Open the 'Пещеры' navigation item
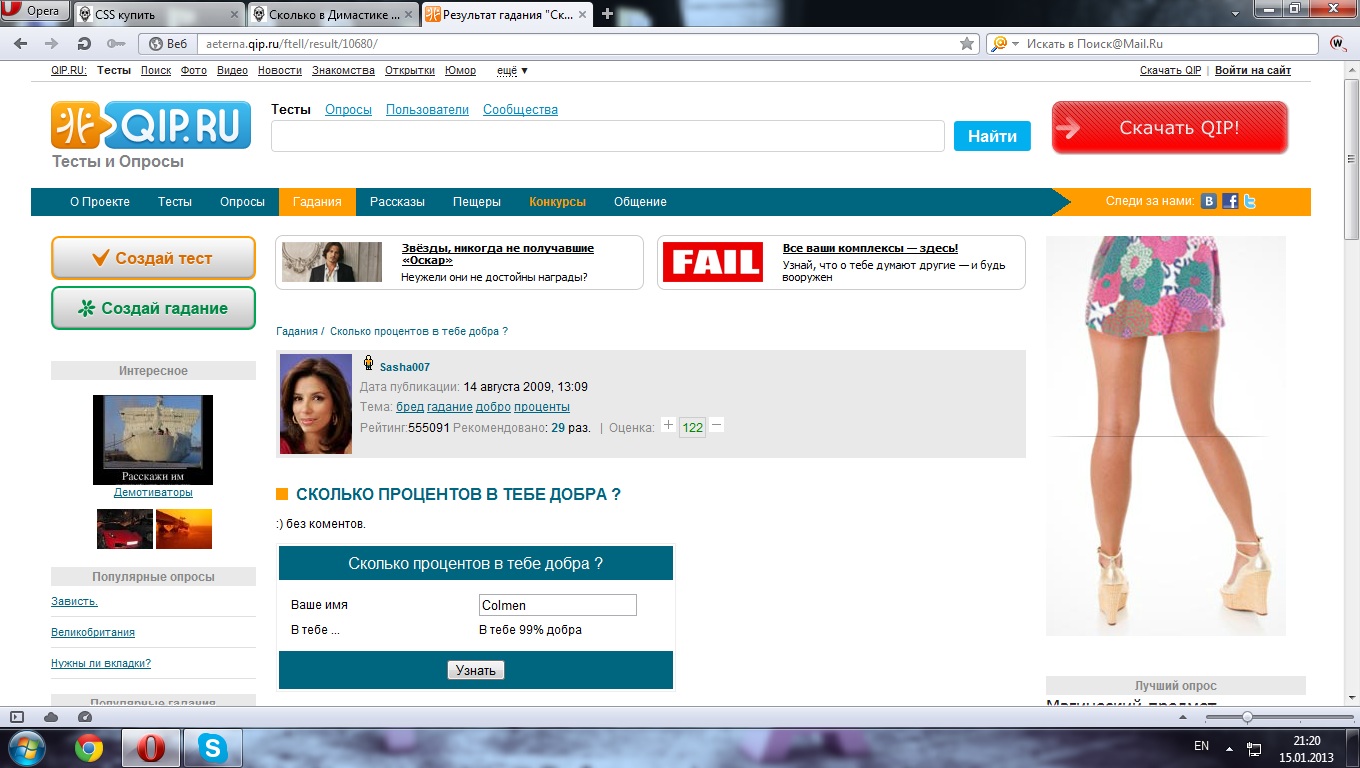The width and height of the screenshot is (1360, 768). click(x=476, y=201)
